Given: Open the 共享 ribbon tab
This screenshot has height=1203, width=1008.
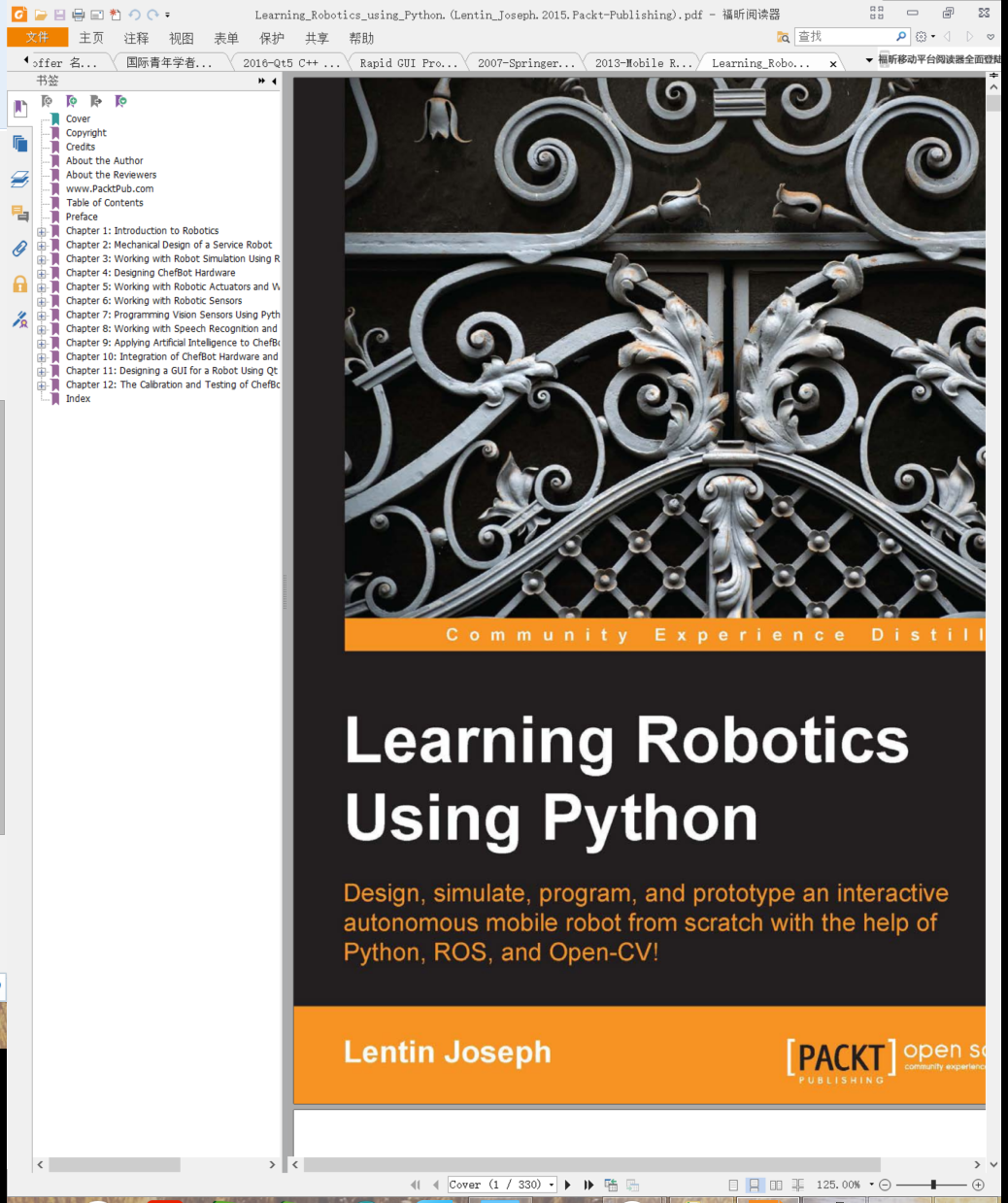Looking at the screenshot, I should pos(317,38).
